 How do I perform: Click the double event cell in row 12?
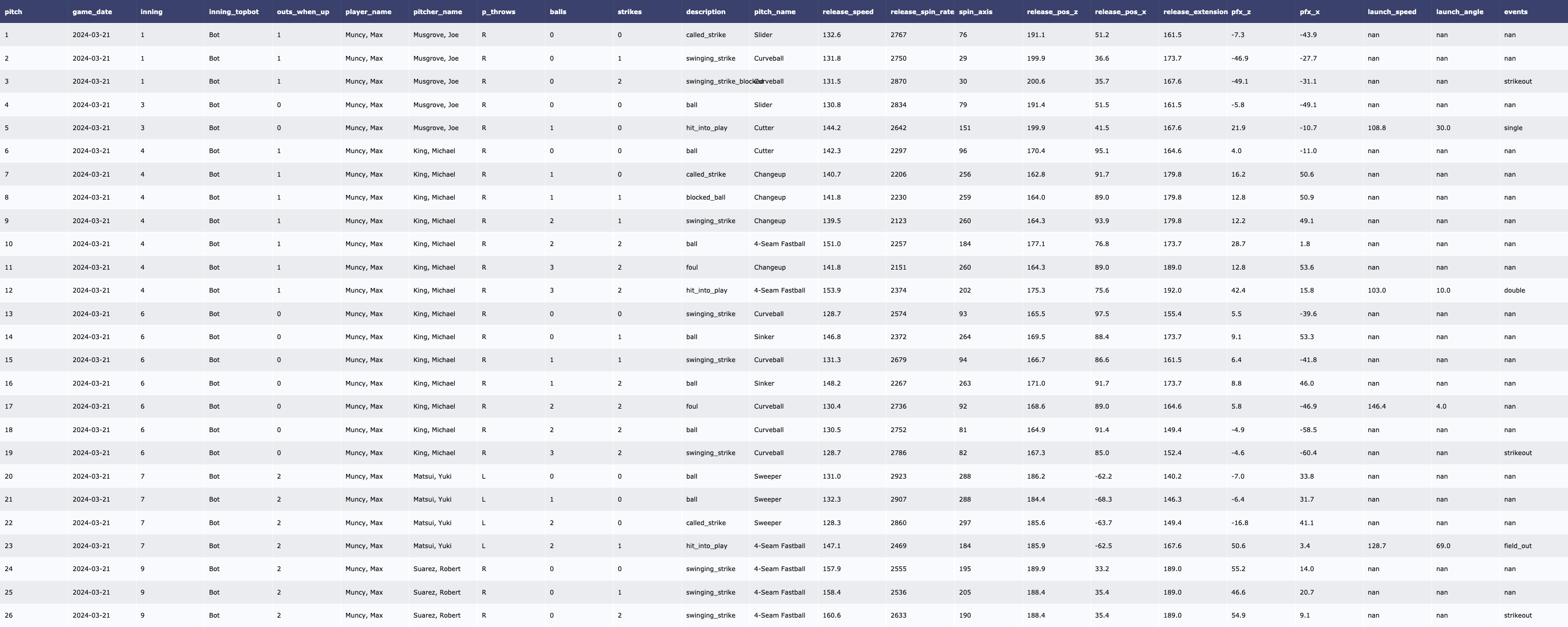pyautogui.click(x=1514, y=291)
